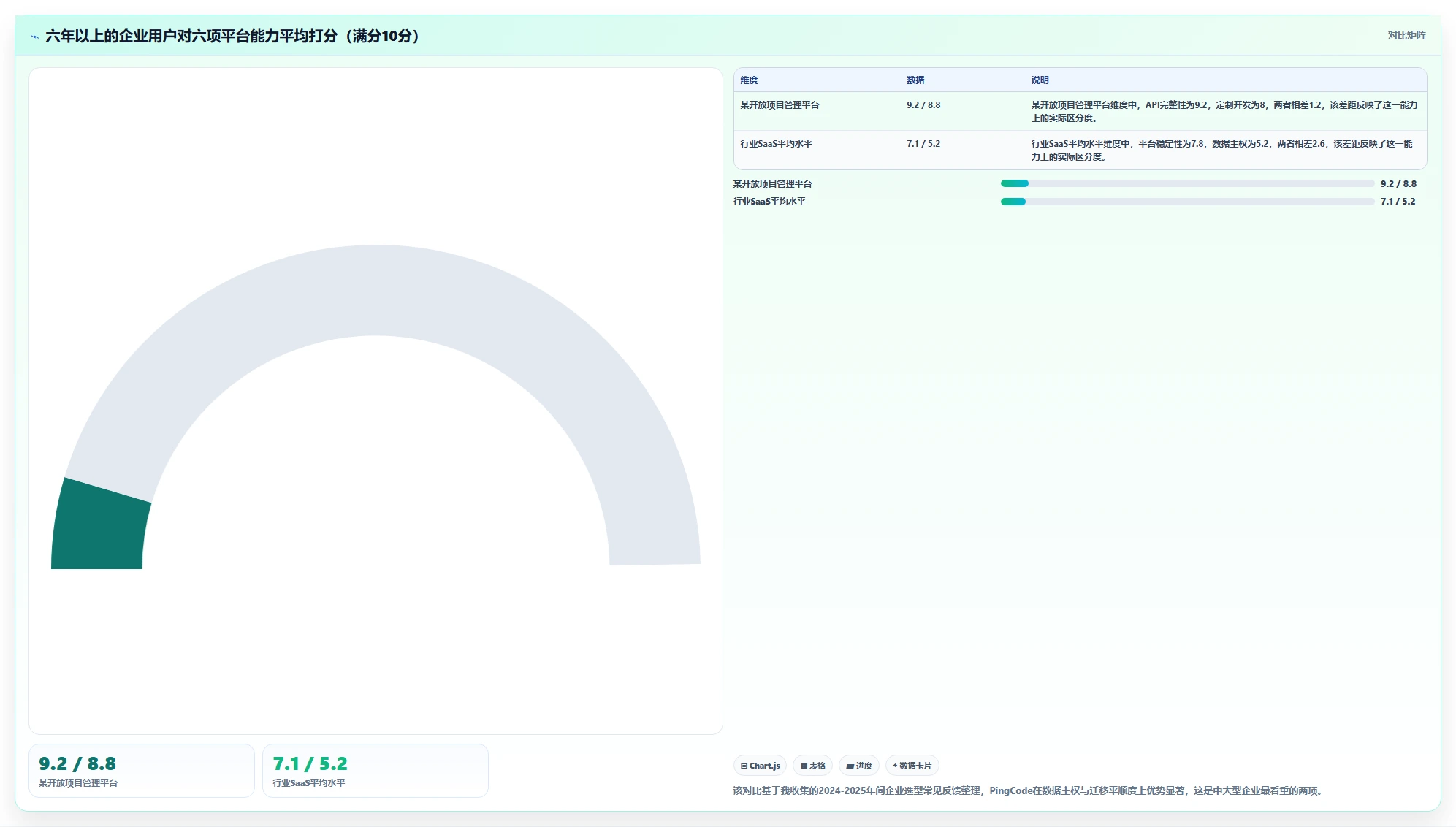Click the 对比矩阵 label in header
The height and width of the screenshot is (827, 1456).
[x=1406, y=35]
